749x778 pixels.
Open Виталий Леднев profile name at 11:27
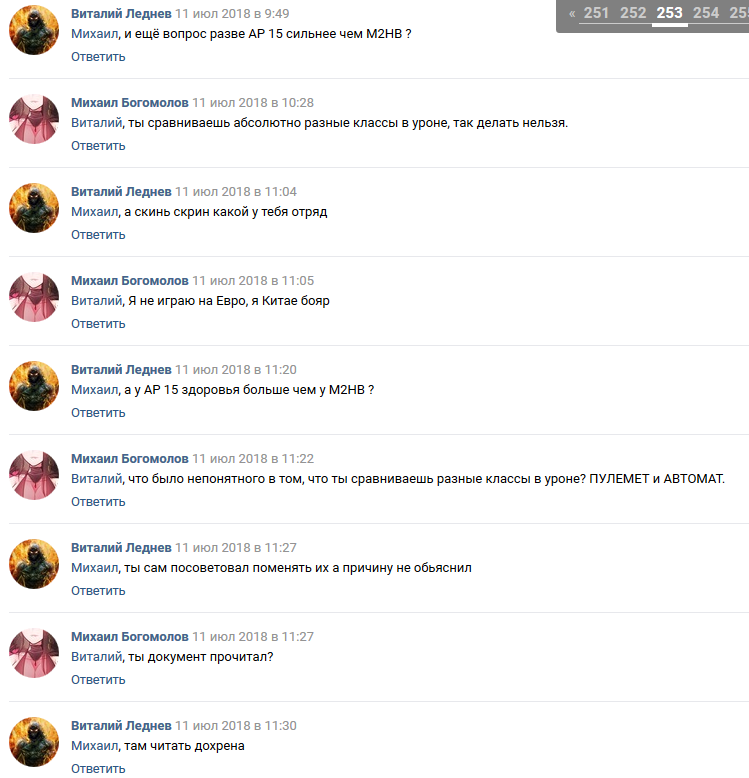(122, 548)
